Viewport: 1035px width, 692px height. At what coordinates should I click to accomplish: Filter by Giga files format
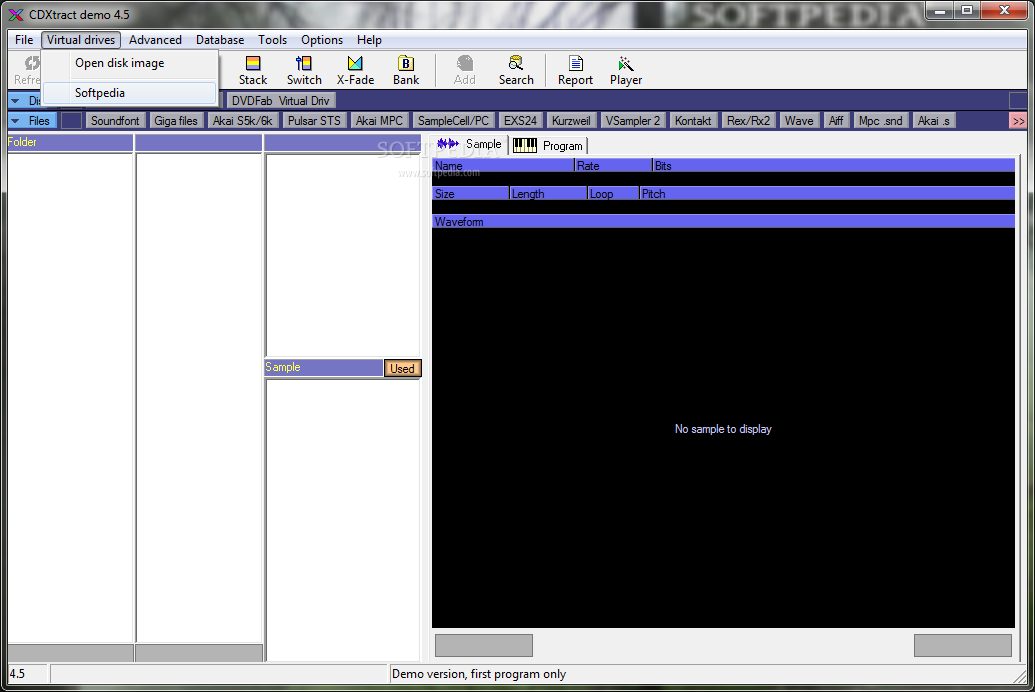[x=176, y=121]
